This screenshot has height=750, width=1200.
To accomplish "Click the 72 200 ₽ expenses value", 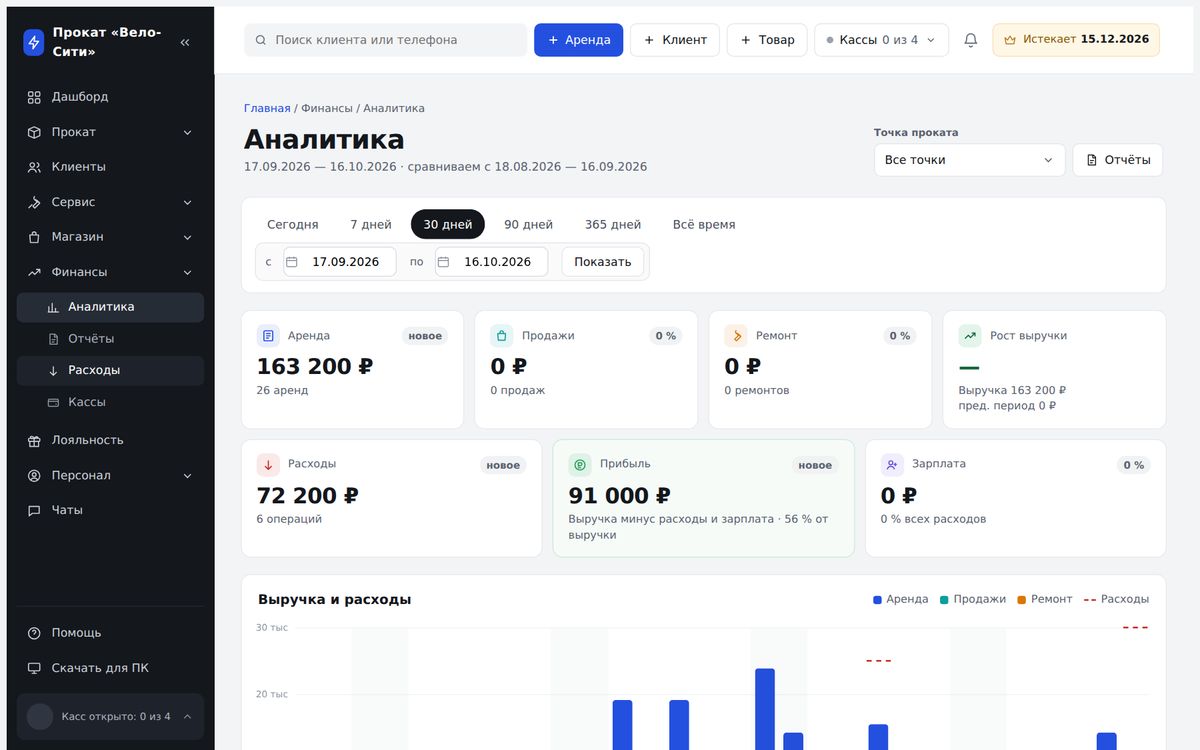I will coord(307,496).
